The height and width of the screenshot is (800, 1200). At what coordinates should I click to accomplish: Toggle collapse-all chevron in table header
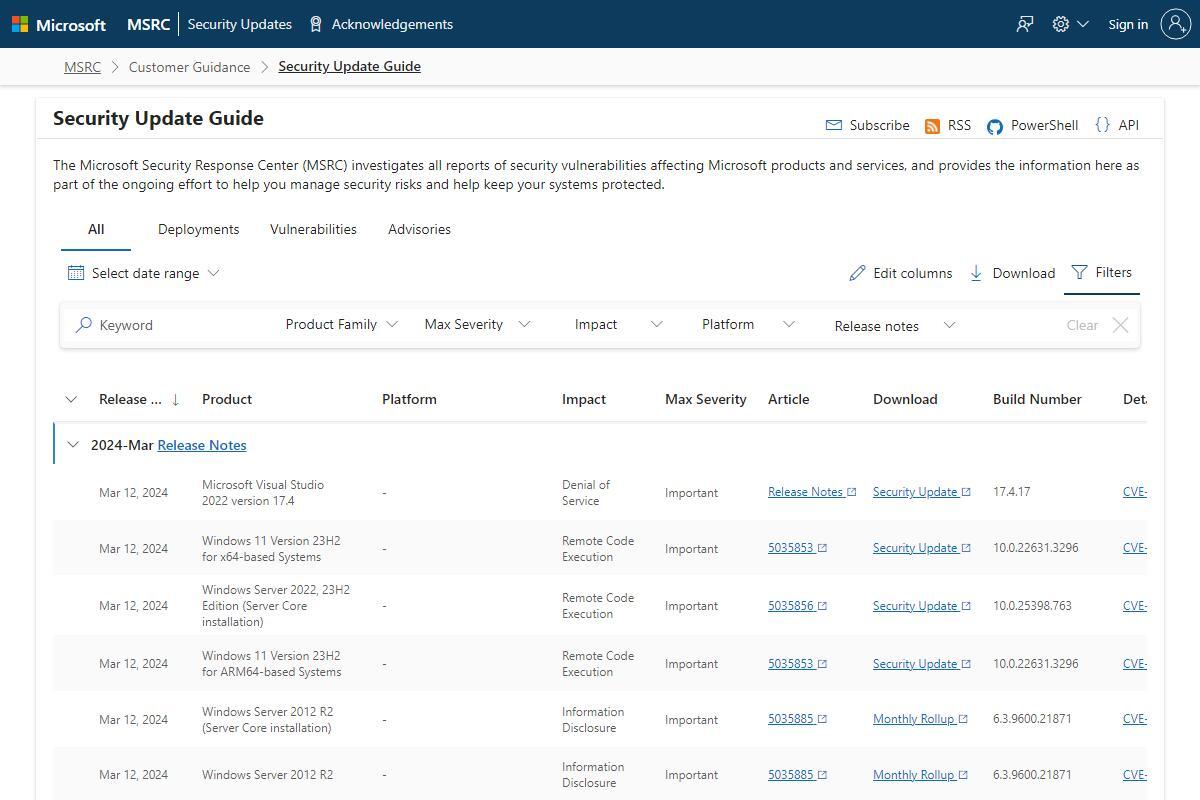tap(71, 399)
